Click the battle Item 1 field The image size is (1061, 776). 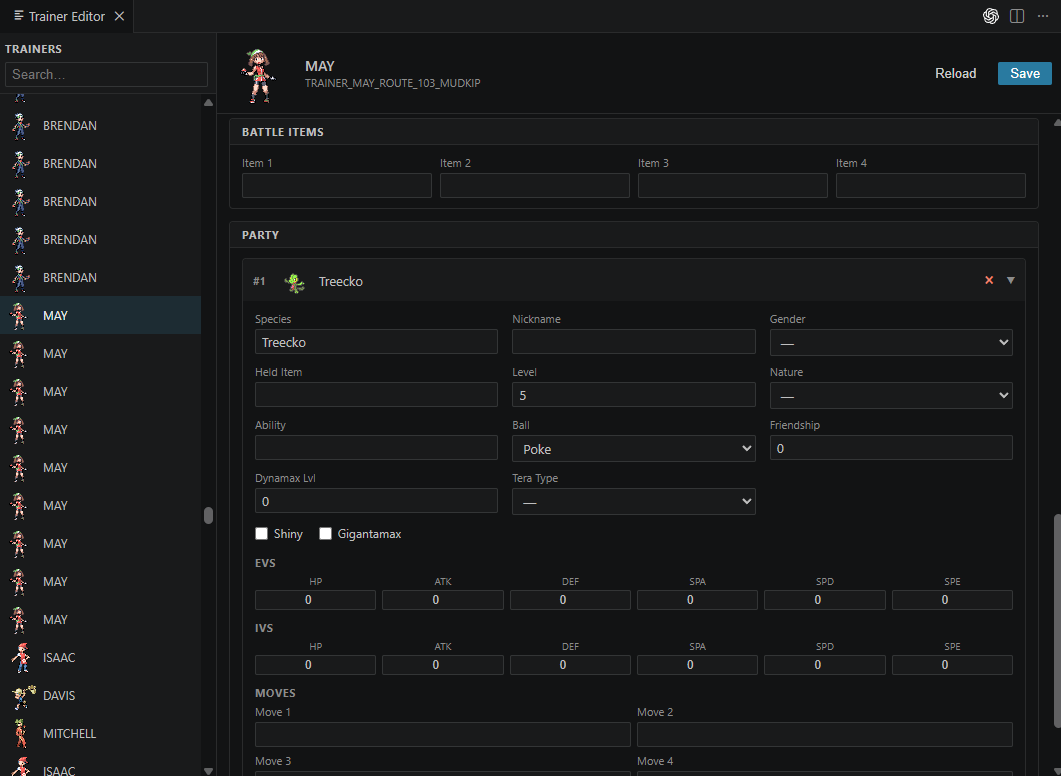336,185
